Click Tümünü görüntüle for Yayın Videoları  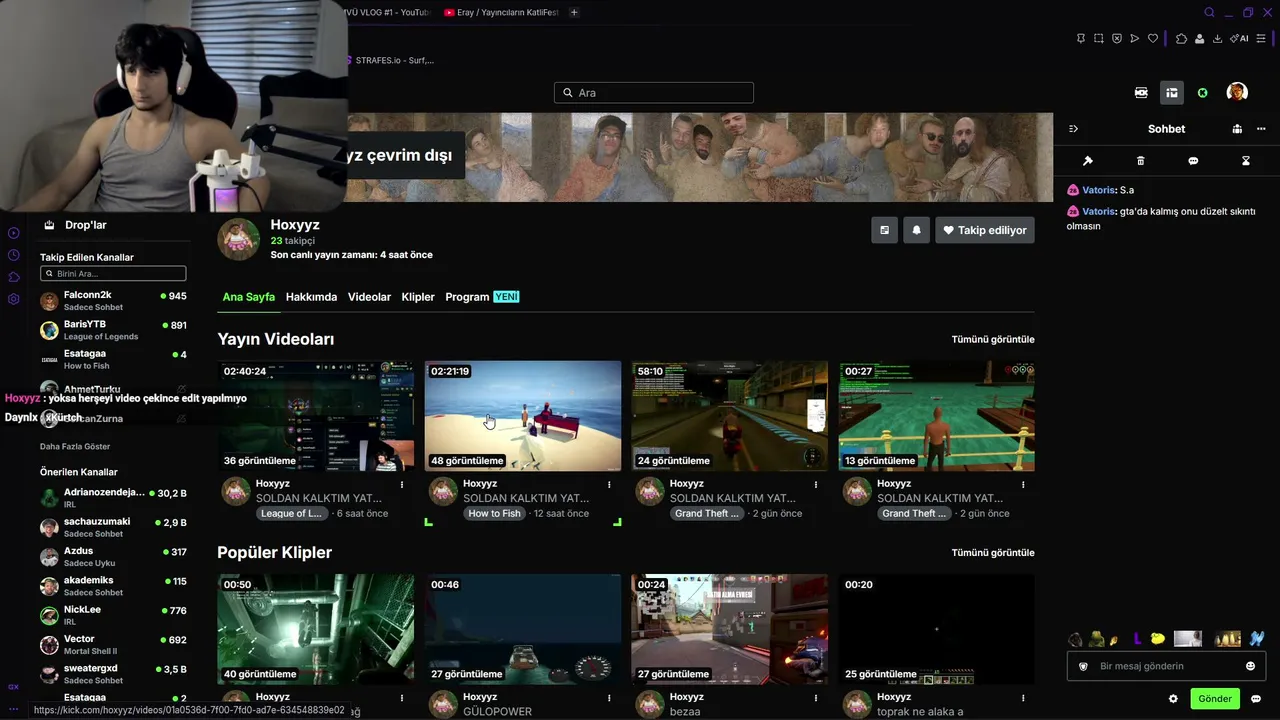click(993, 340)
